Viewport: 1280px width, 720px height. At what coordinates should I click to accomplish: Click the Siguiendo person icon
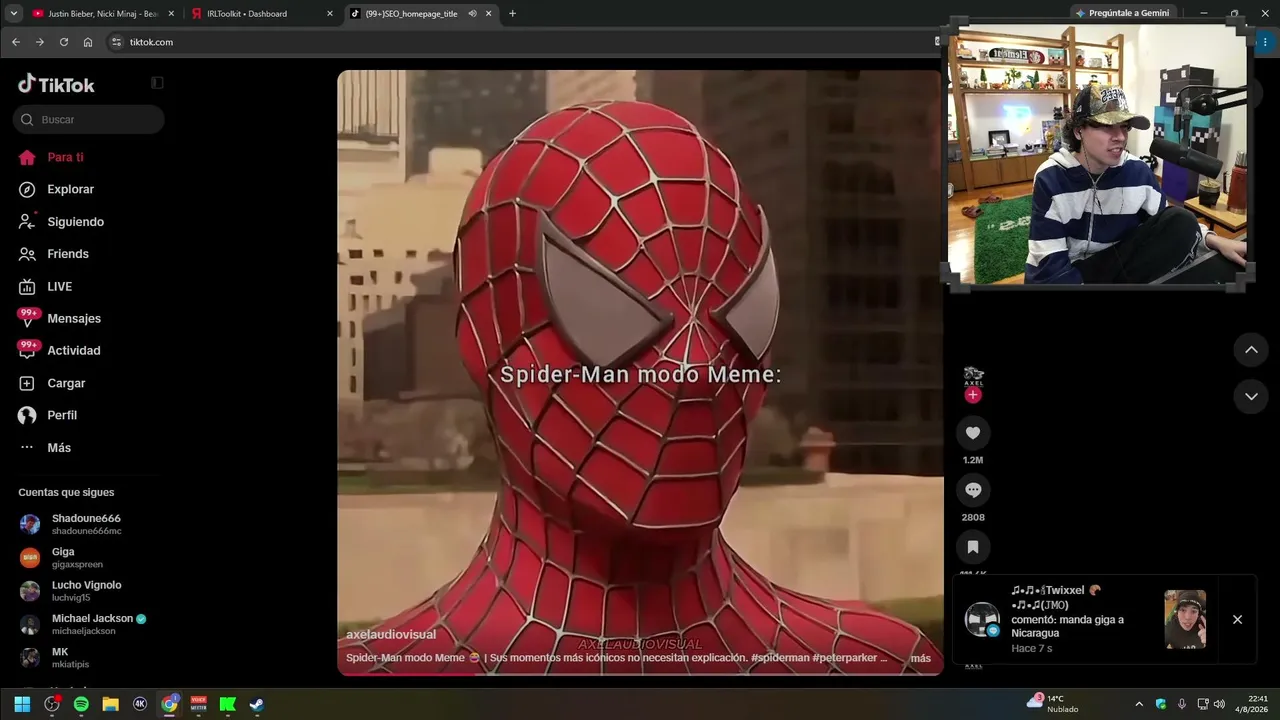[27, 222]
